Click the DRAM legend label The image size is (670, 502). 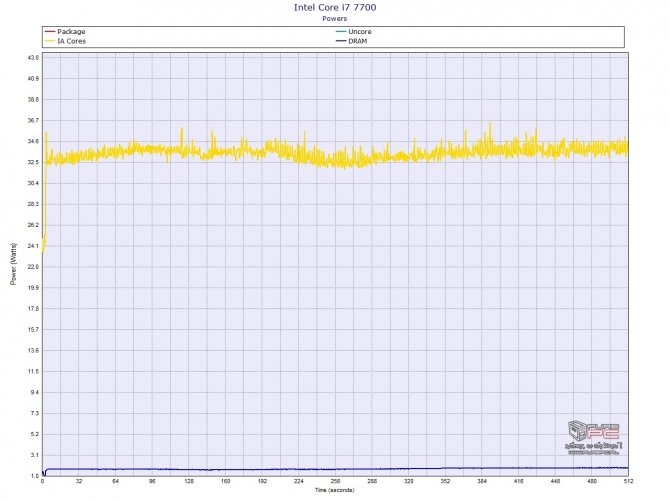click(358, 41)
